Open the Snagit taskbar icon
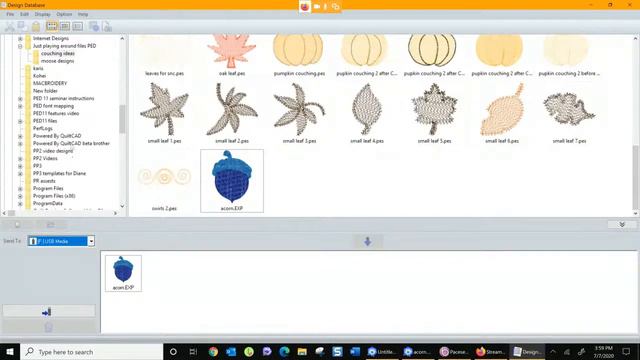Screen dimensions: 640x360 pyautogui.click(x=337, y=351)
